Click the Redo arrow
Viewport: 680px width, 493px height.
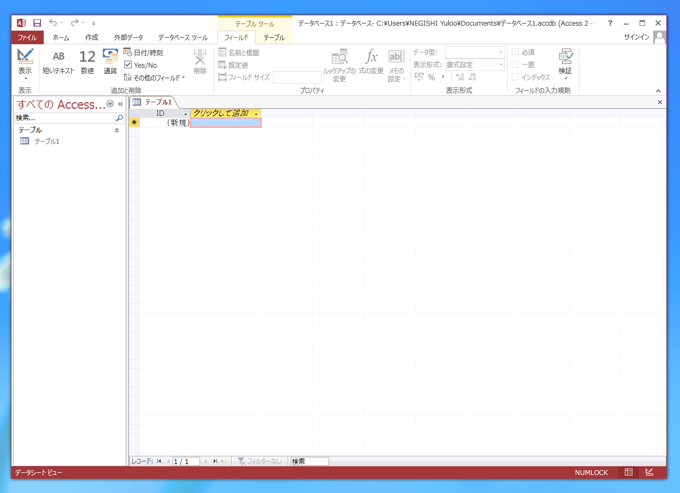pyautogui.click(x=75, y=23)
